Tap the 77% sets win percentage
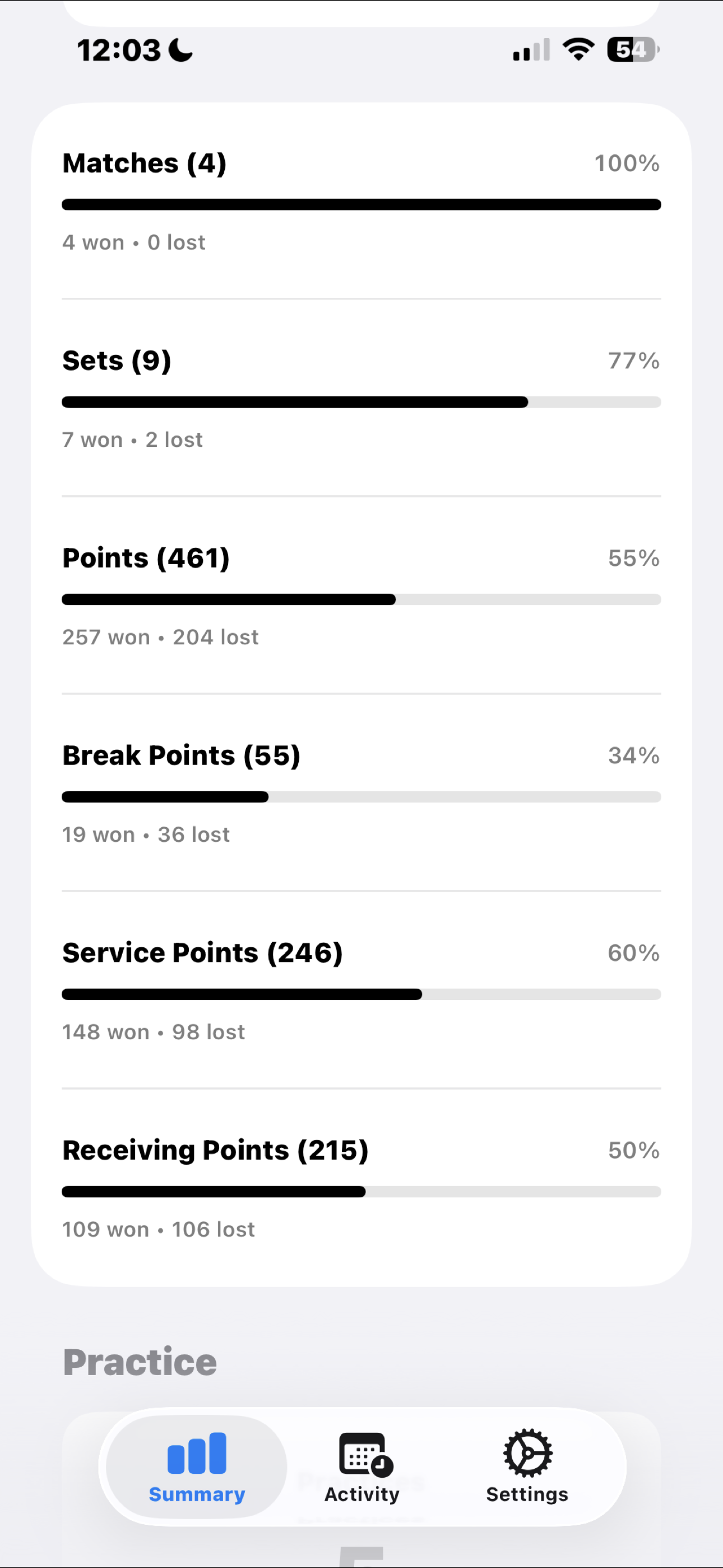The width and height of the screenshot is (723, 1568). pyautogui.click(x=633, y=361)
